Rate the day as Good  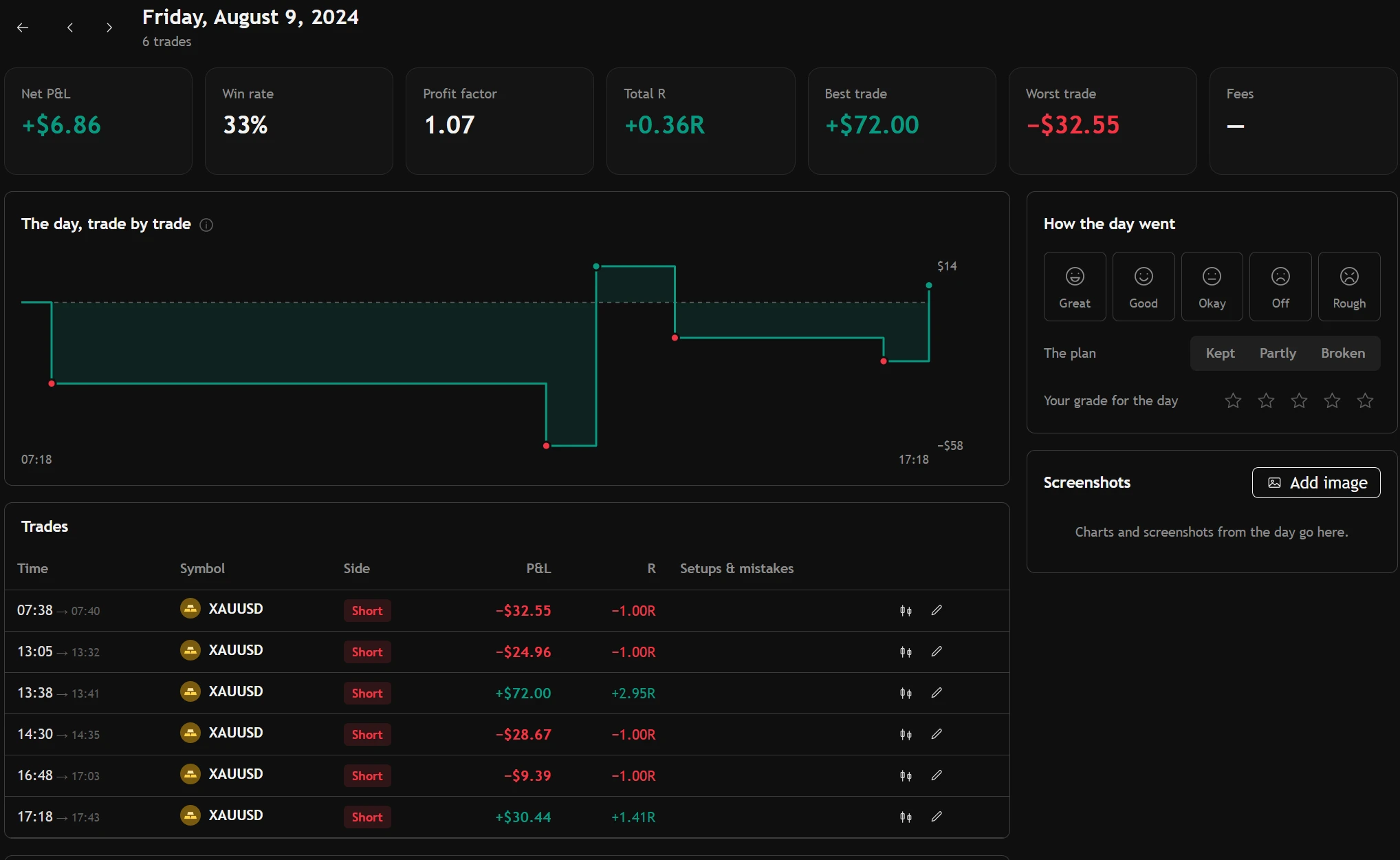pyautogui.click(x=1144, y=286)
